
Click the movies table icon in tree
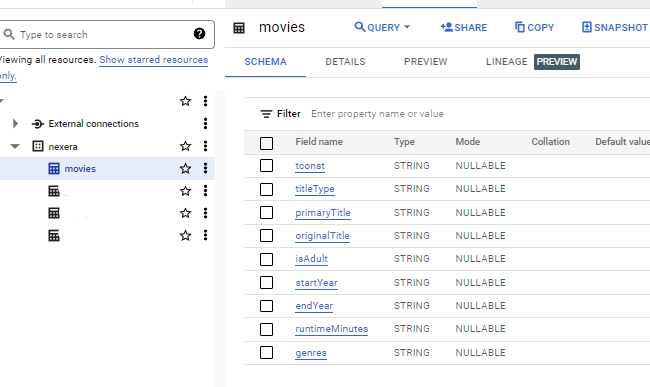[x=54, y=169]
